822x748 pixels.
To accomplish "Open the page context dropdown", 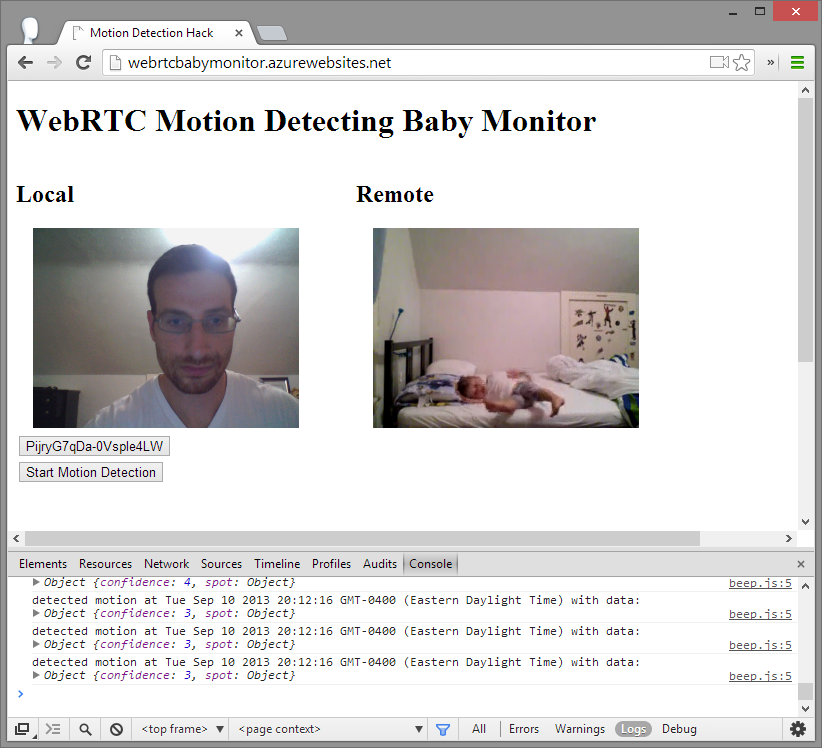I will (331, 729).
